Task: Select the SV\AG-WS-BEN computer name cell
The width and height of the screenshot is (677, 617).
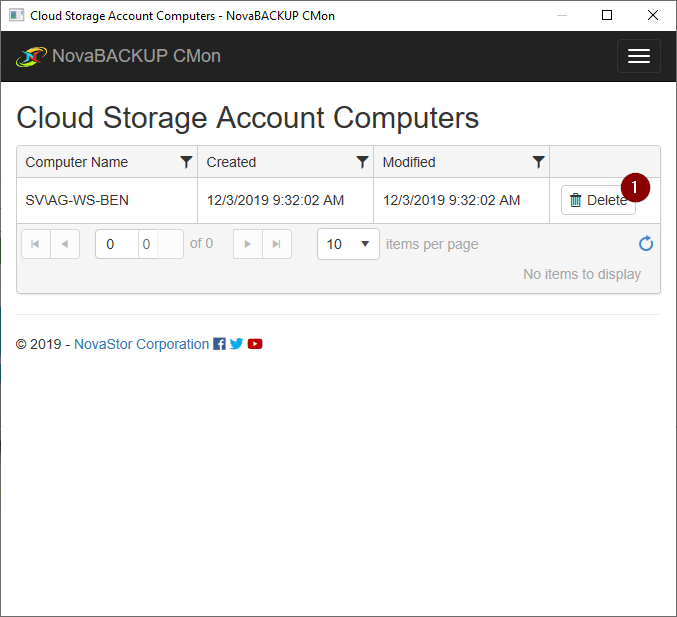Action: [x=107, y=200]
